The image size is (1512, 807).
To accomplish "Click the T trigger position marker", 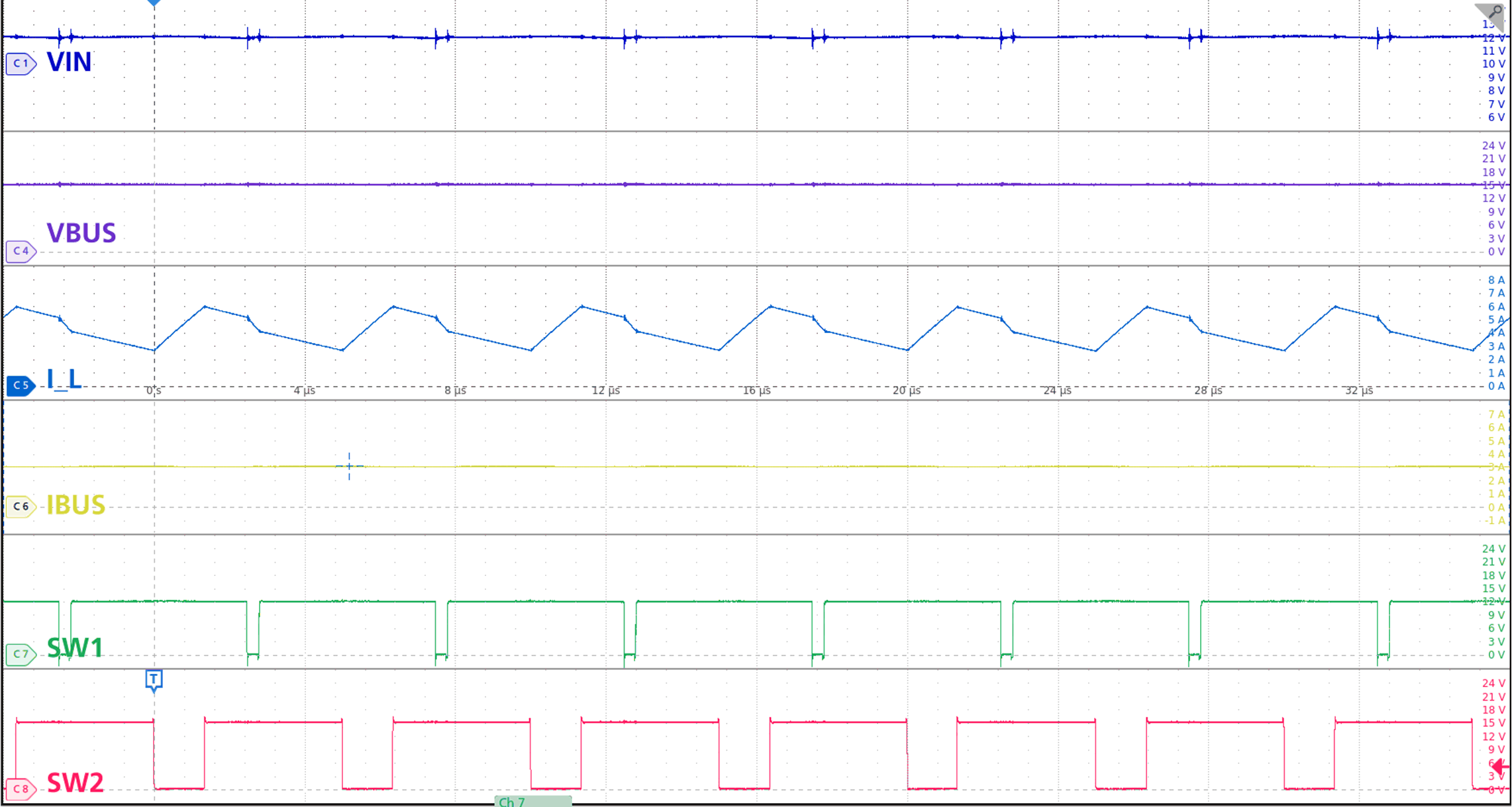I will 154,680.
